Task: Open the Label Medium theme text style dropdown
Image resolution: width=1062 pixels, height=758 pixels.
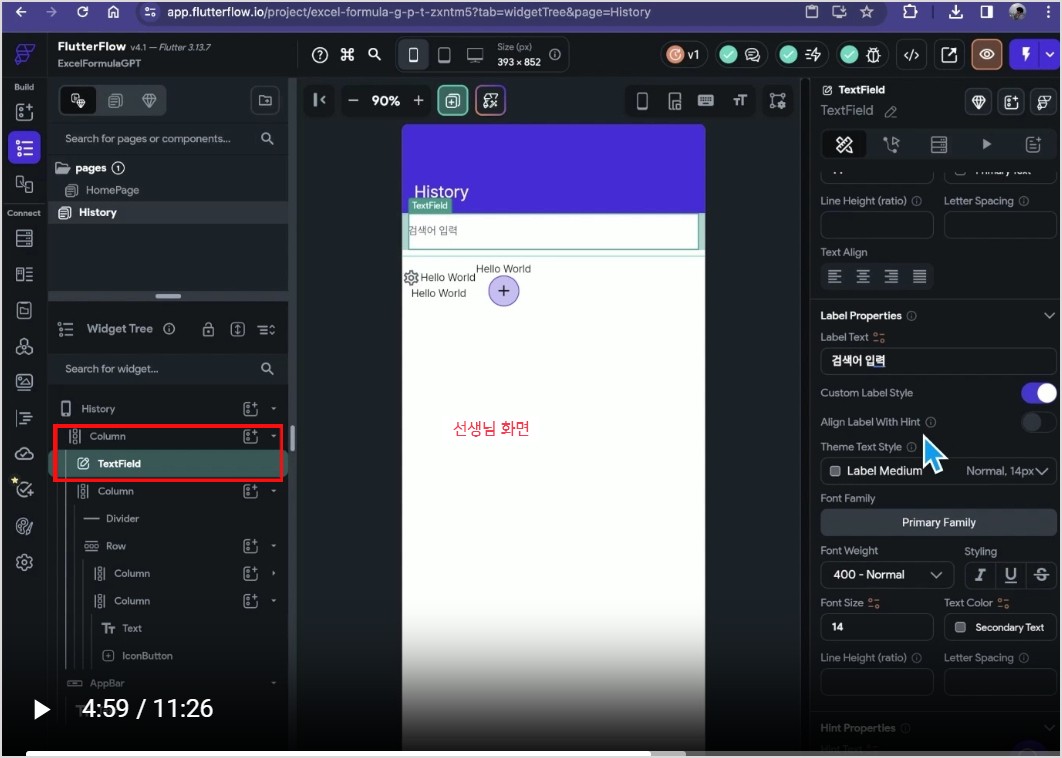Action: (x=938, y=471)
